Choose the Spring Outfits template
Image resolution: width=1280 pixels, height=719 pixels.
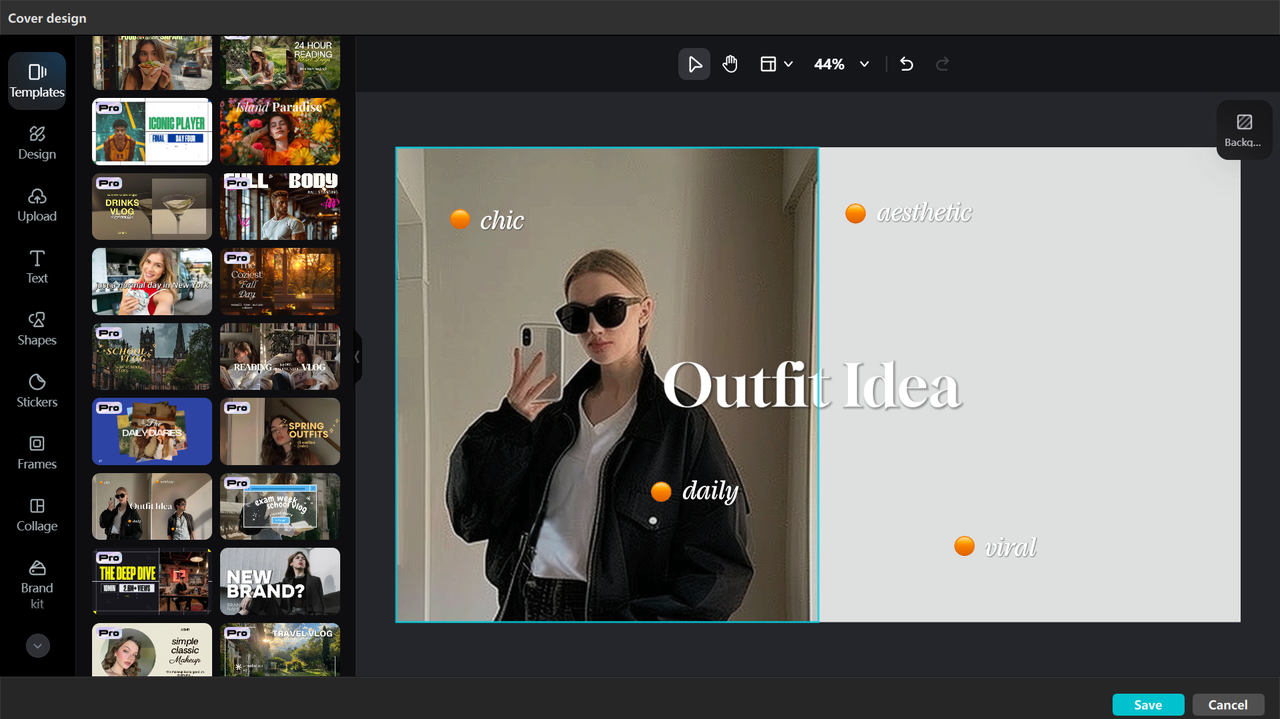pos(280,431)
